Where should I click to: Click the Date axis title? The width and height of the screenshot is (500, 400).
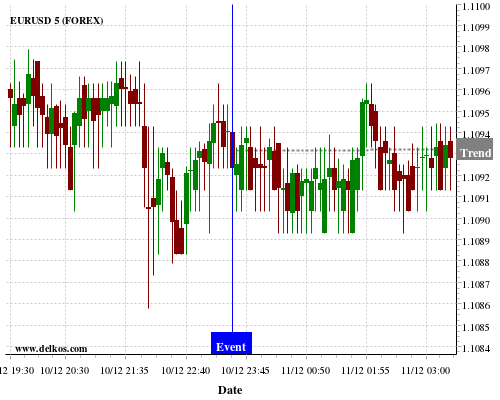pyautogui.click(x=230, y=390)
